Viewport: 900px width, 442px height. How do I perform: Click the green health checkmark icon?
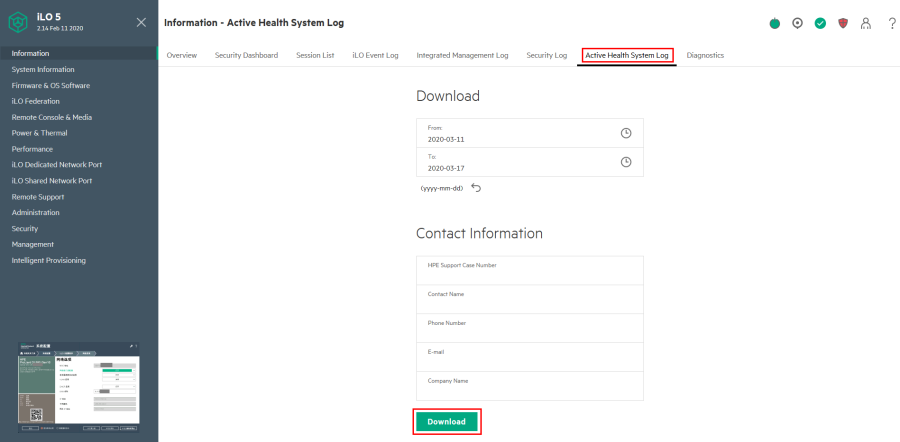click(x=820, y=24)
